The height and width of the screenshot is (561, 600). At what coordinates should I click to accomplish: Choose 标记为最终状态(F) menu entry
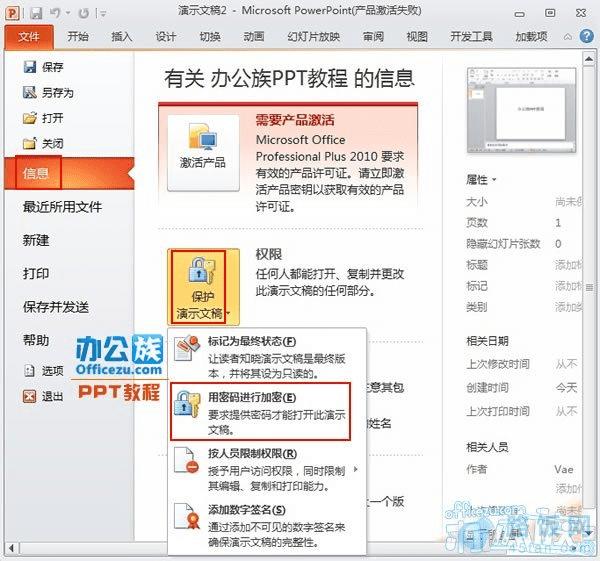(267, 357)
